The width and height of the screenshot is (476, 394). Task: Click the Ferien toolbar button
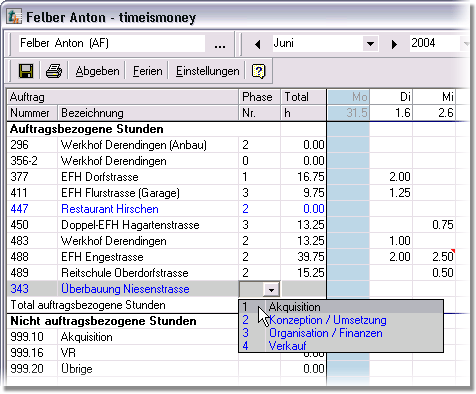pos(148,71)
